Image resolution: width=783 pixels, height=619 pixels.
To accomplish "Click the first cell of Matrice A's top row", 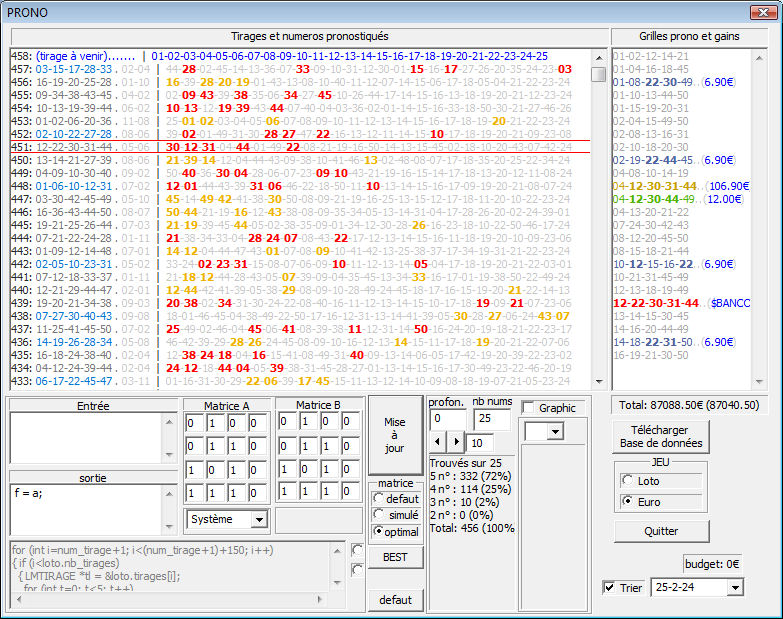I will click(x=194, y=424).
